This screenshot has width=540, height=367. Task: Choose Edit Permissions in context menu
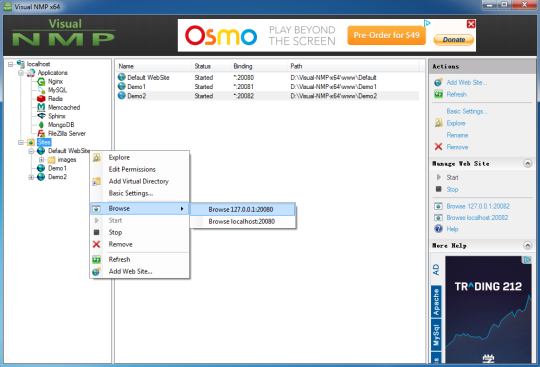click(139, 169)
